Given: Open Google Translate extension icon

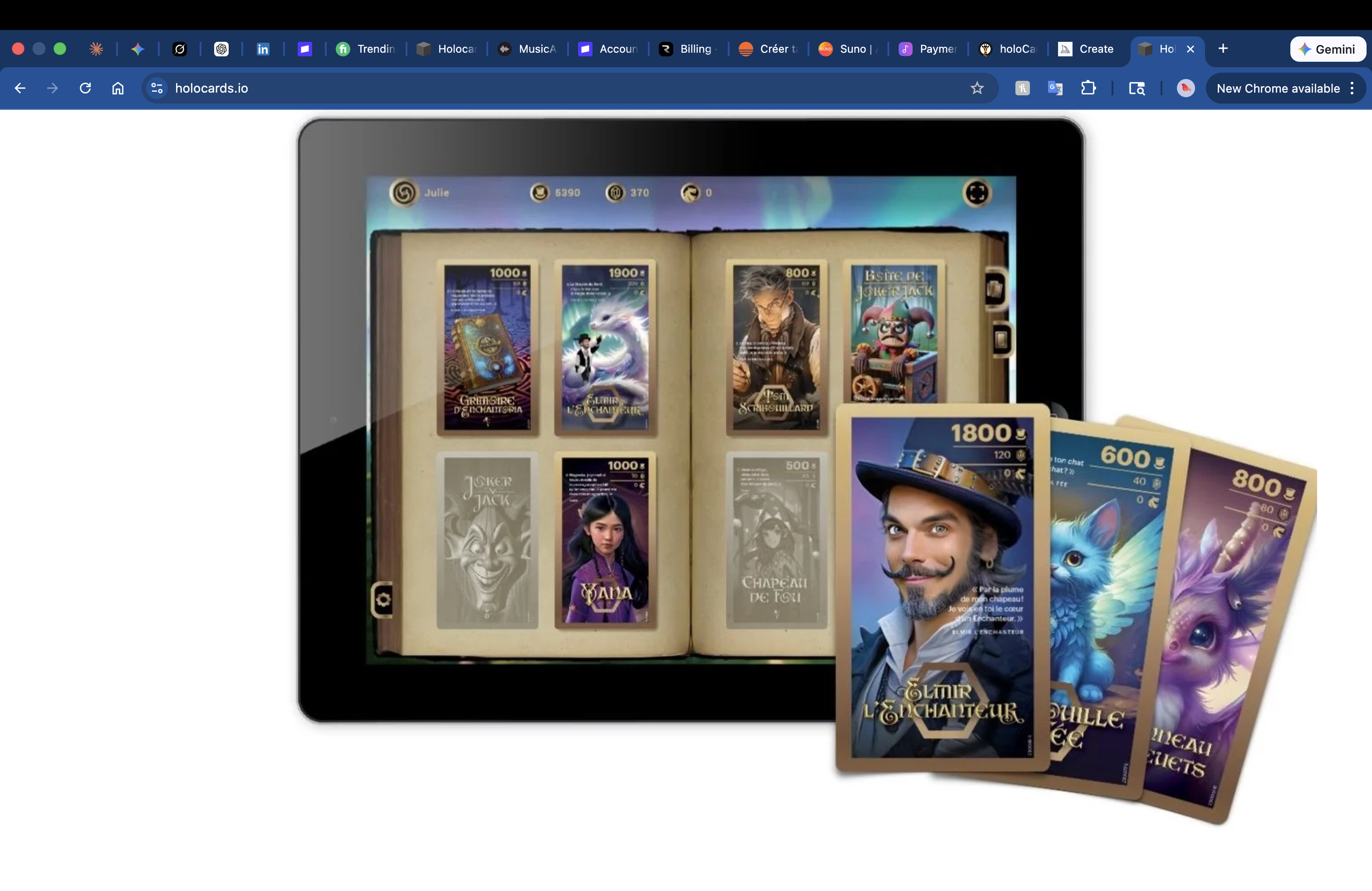Looking at the screenshot, I should 1055,88.
